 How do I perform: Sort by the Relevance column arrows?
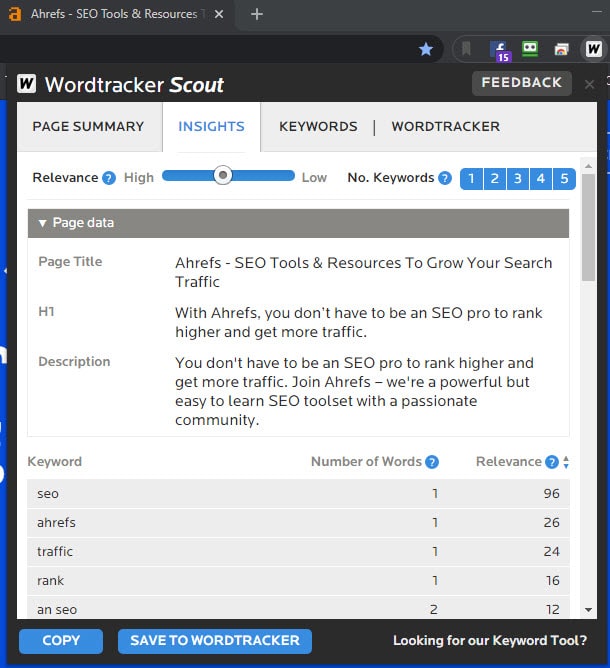[x=566, y=462]
